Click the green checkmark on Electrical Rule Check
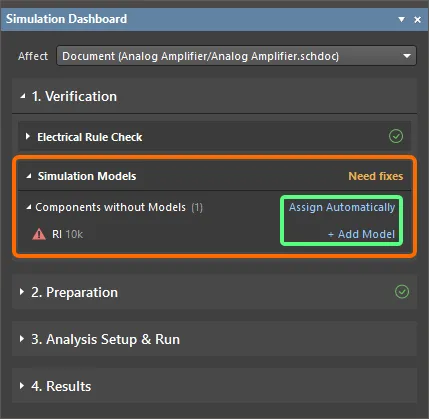 [x=396, y=136]
